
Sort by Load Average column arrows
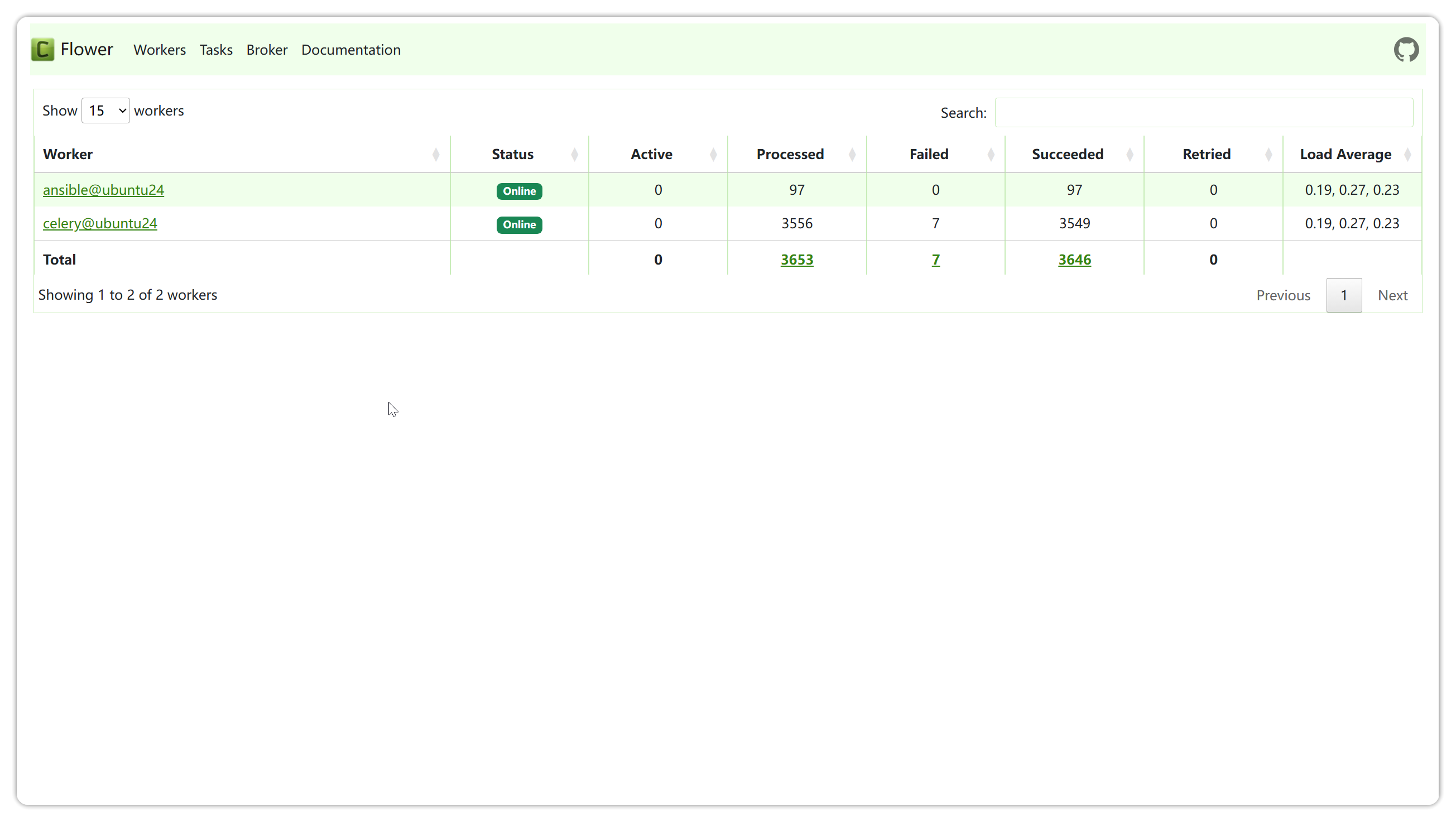pyautogui.click(x=1407, y=154)
